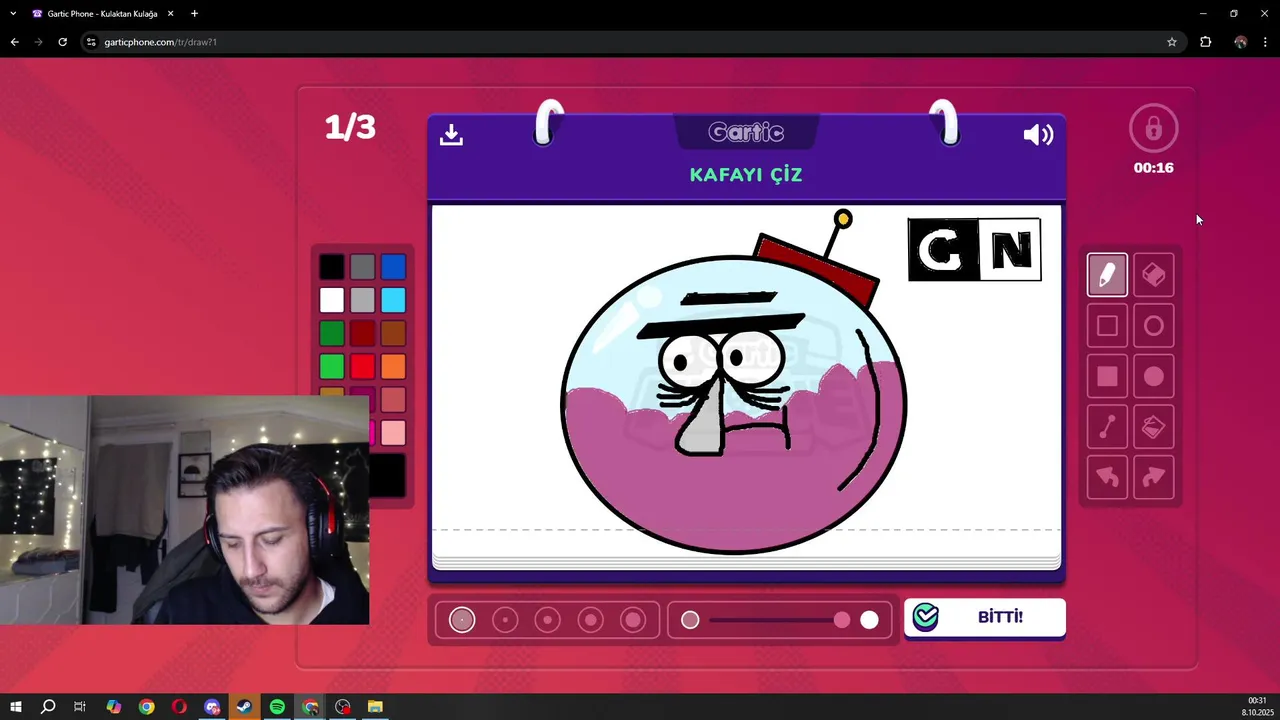Select the fourth brush size
This screenshot has width=1280, height=720.
coord(590,620)
